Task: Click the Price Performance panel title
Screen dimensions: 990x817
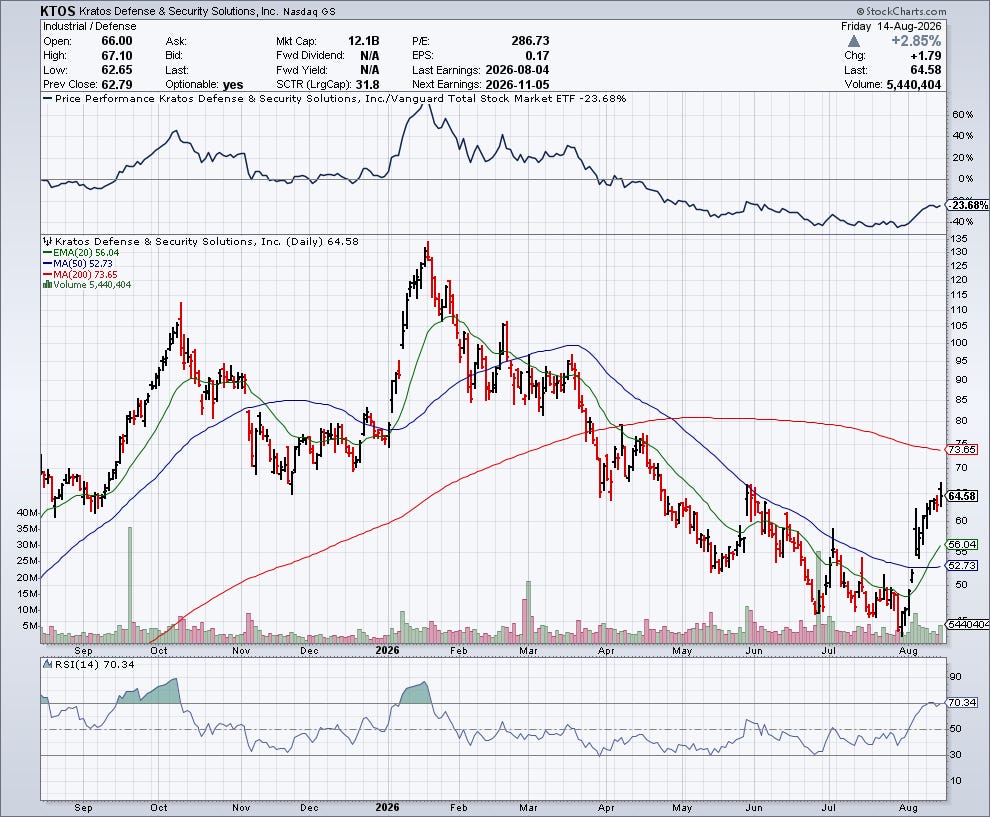Action: 335,98
